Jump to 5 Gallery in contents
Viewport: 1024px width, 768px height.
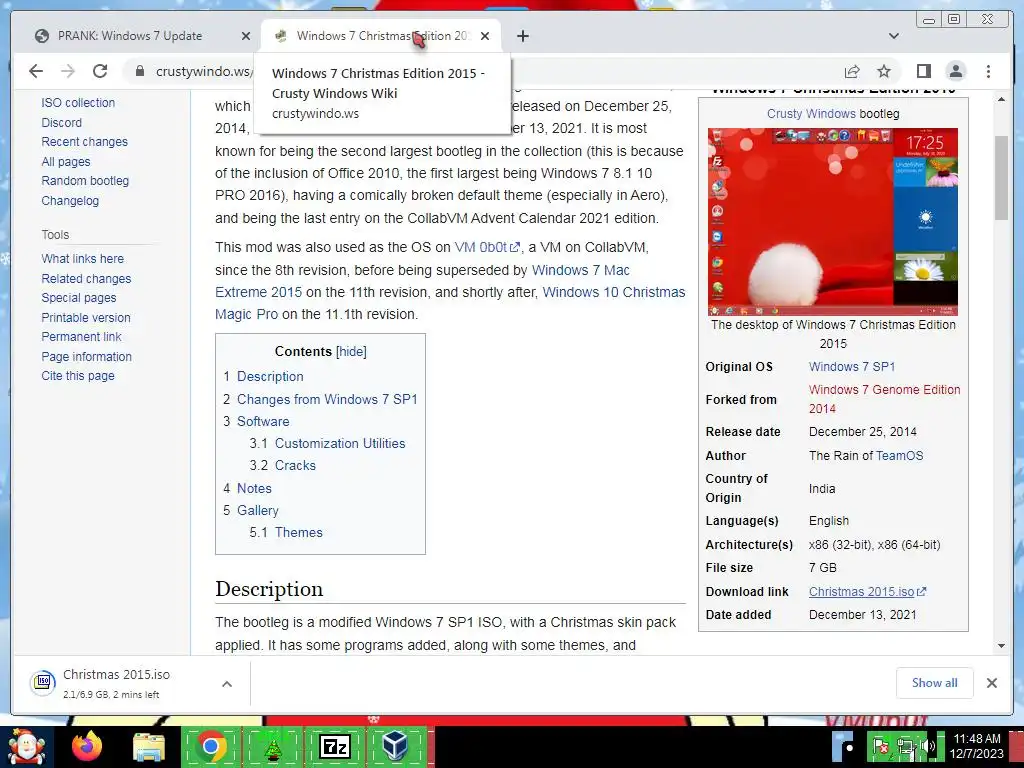pyautogui.click(x=251, y=511)
